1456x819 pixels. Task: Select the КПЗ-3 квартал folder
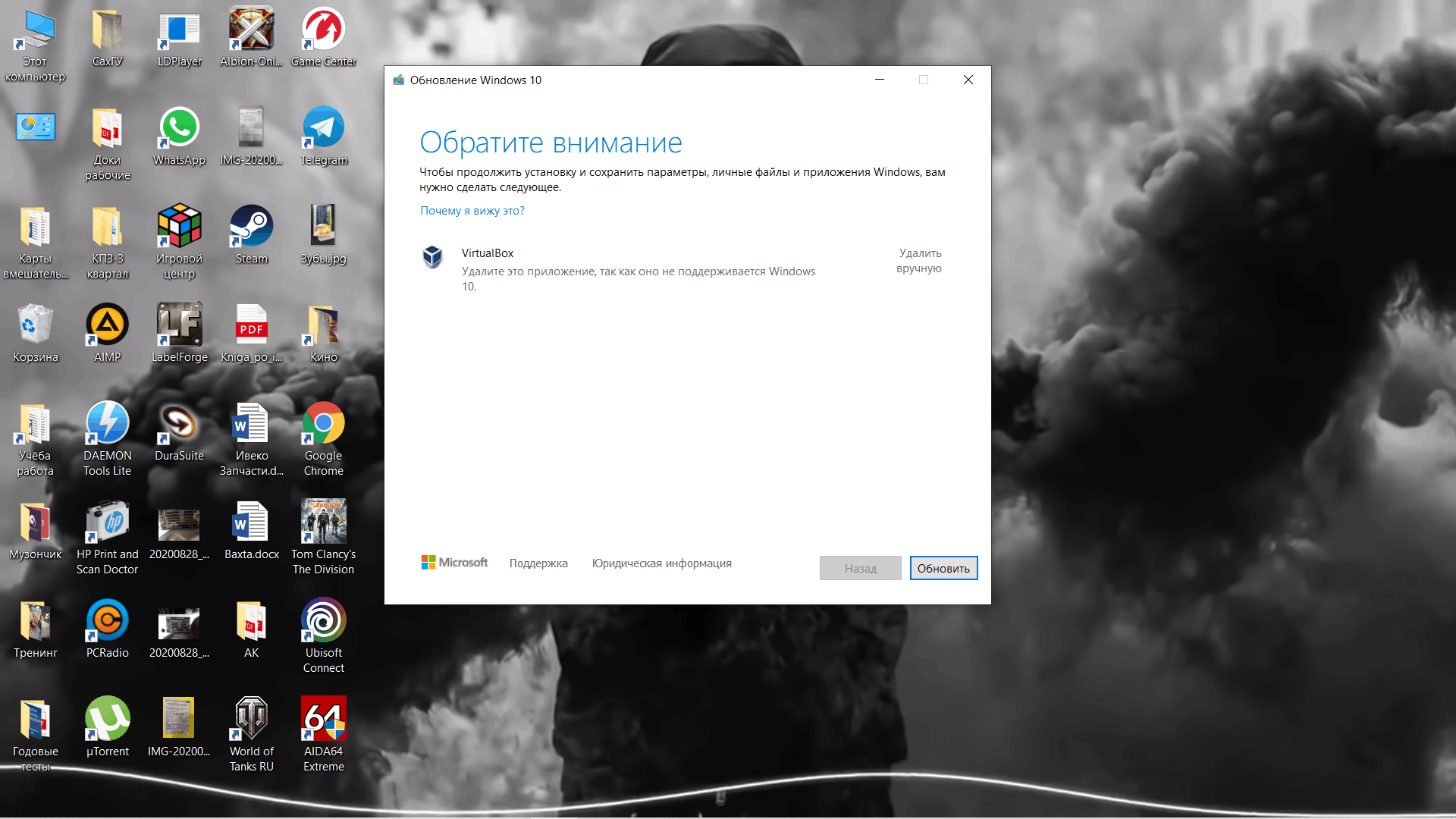(x=107, y=243)
